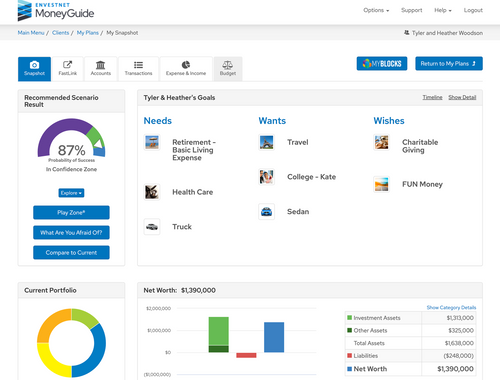
Task: Click What Are You Afraid Of button
Action: (x=71, y=233)
